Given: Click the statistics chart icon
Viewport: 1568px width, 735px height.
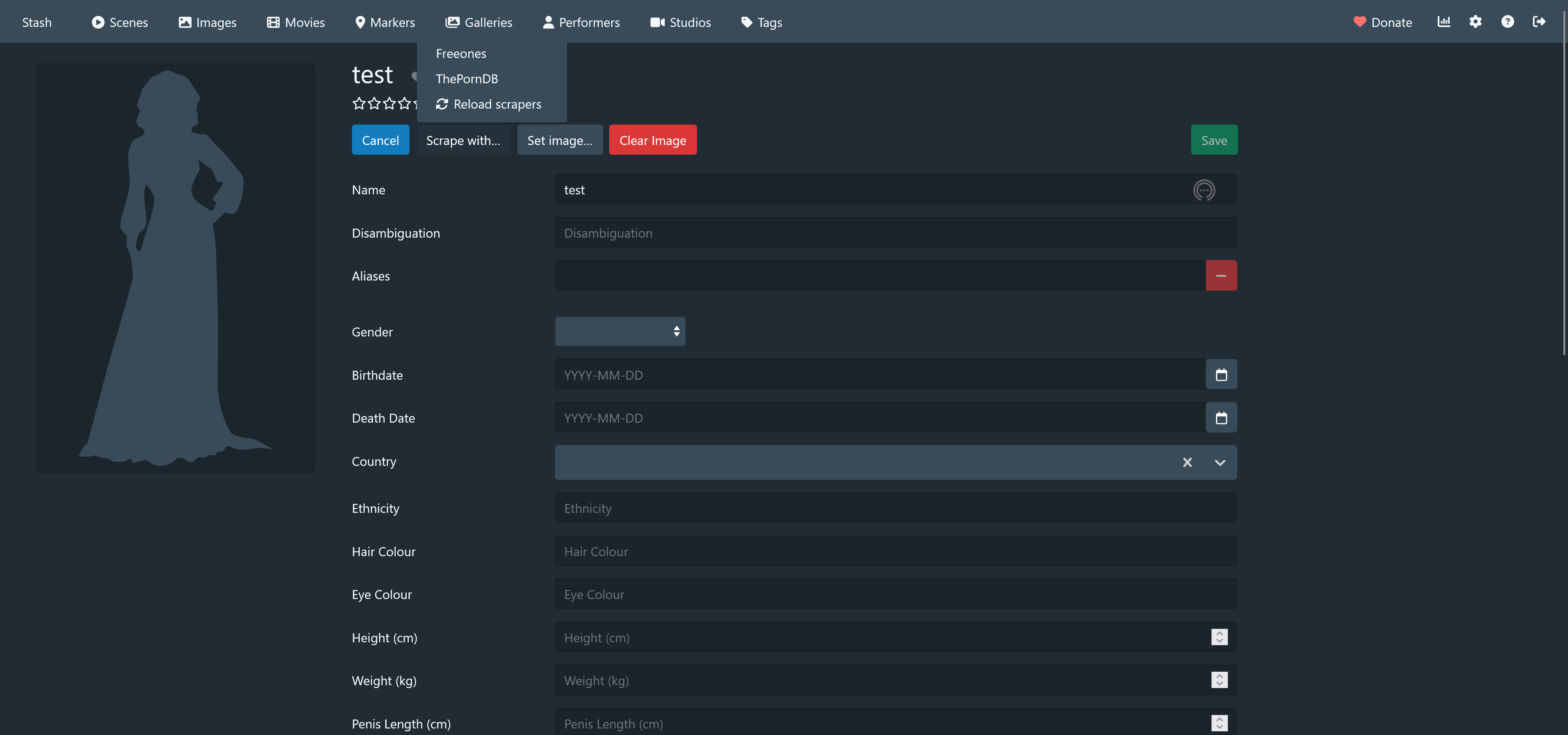Looking at the screenshot, I should point(1444,22).
